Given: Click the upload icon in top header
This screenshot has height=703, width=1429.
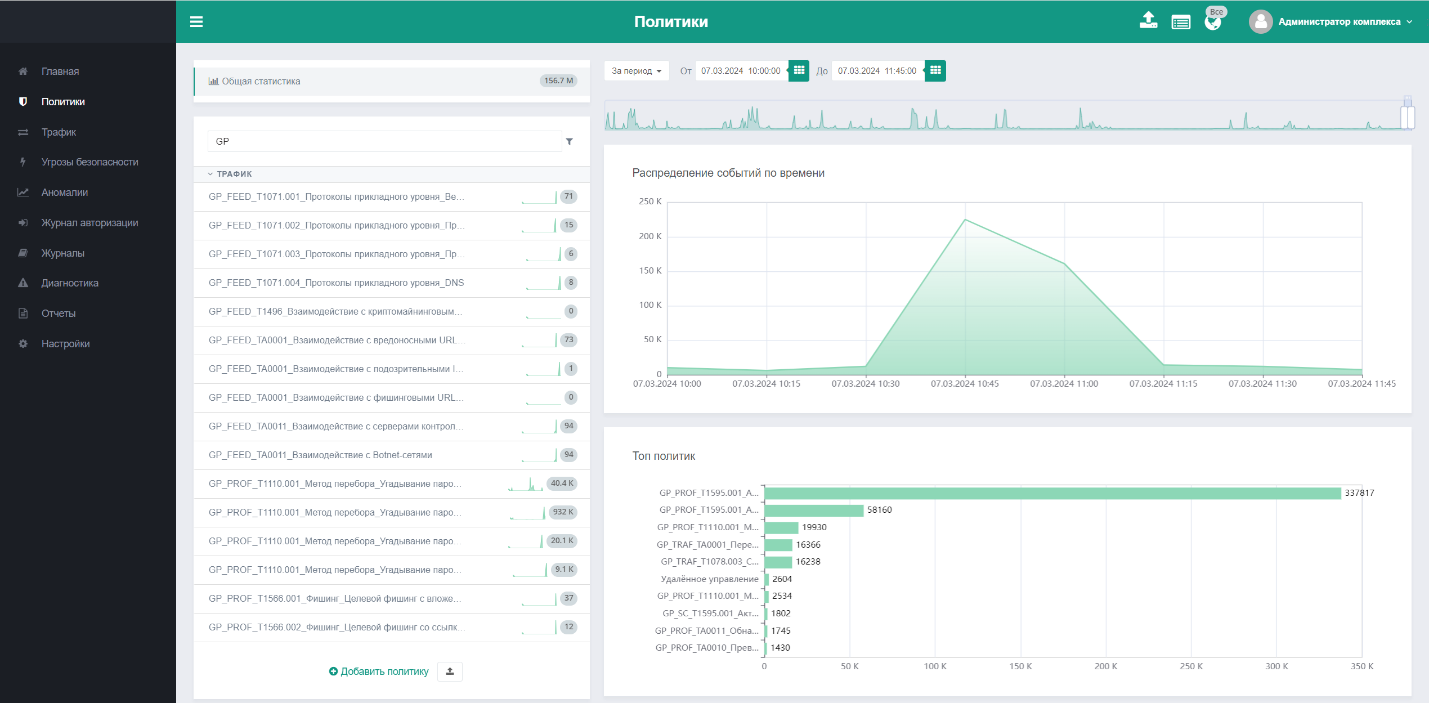Looking at the screenshot, I should [x=1148, y=21].
